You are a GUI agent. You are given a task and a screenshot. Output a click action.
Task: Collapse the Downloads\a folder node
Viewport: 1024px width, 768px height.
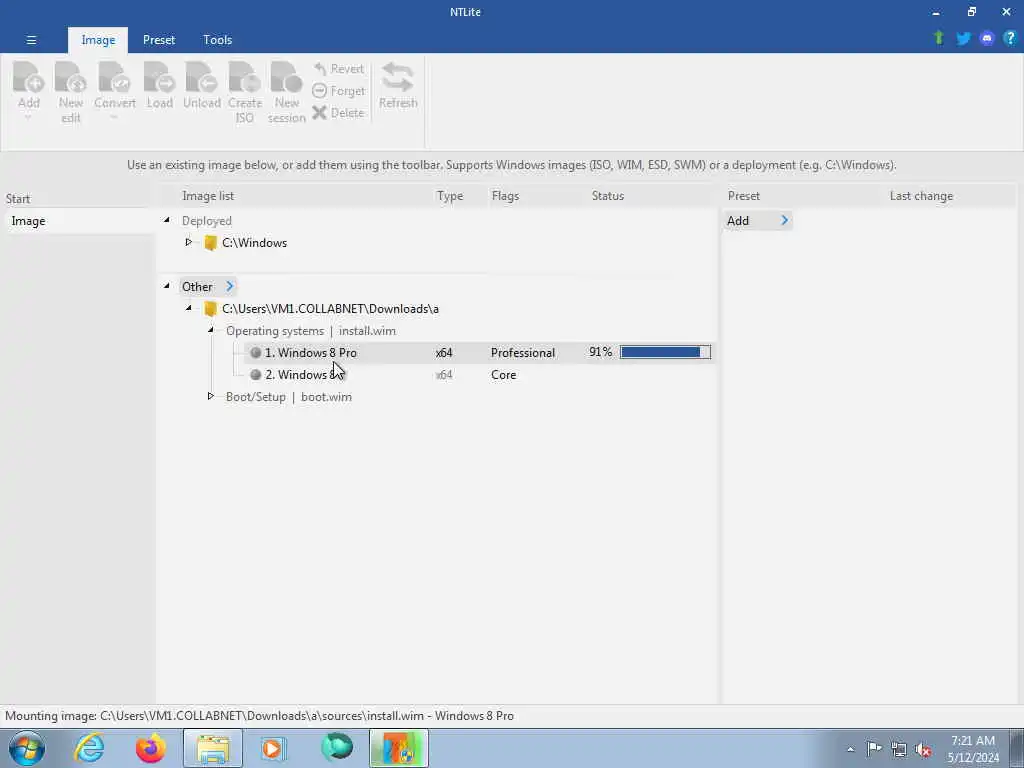tap(189, 308)
